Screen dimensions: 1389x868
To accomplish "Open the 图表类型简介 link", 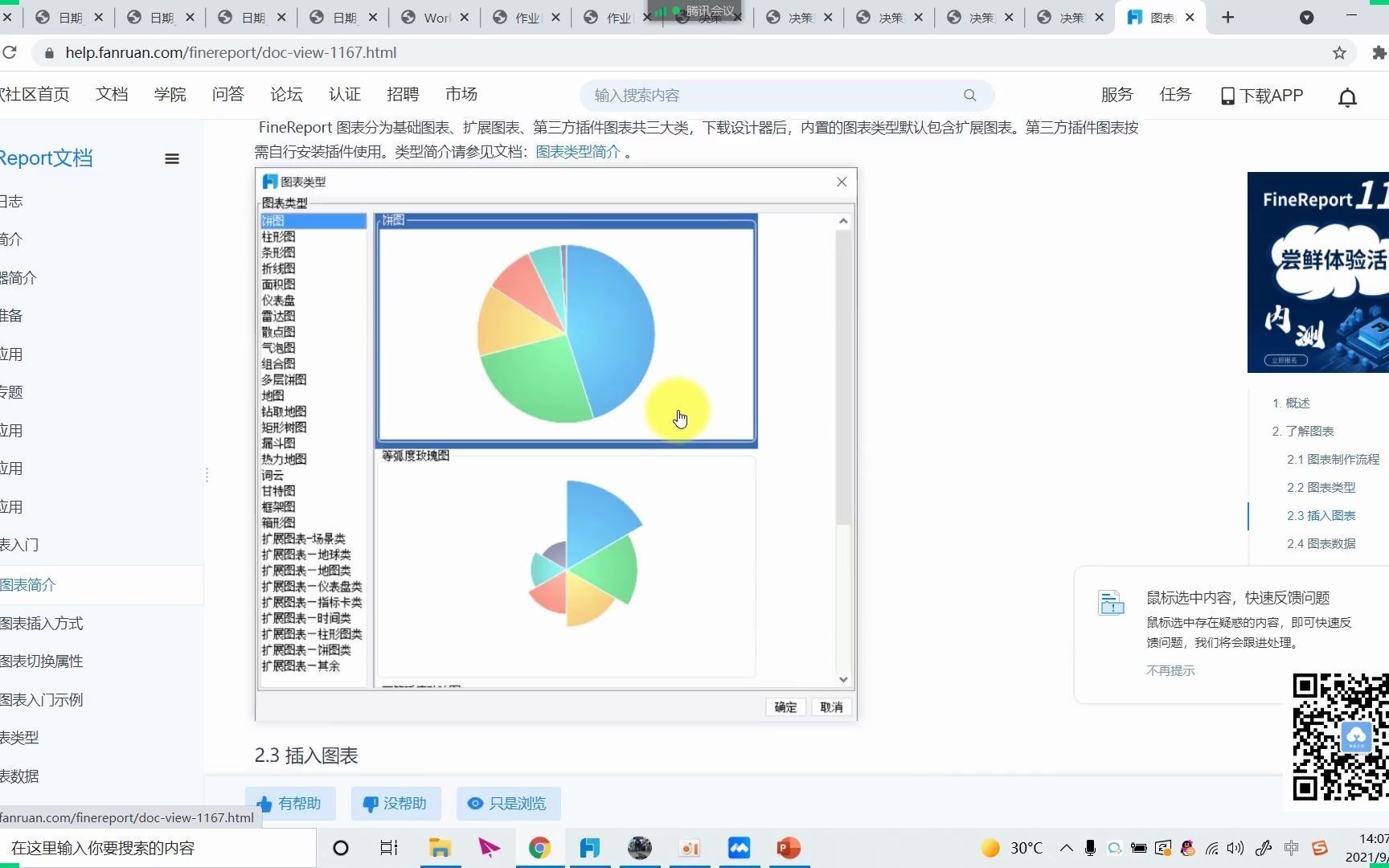I will click(578, 152).
